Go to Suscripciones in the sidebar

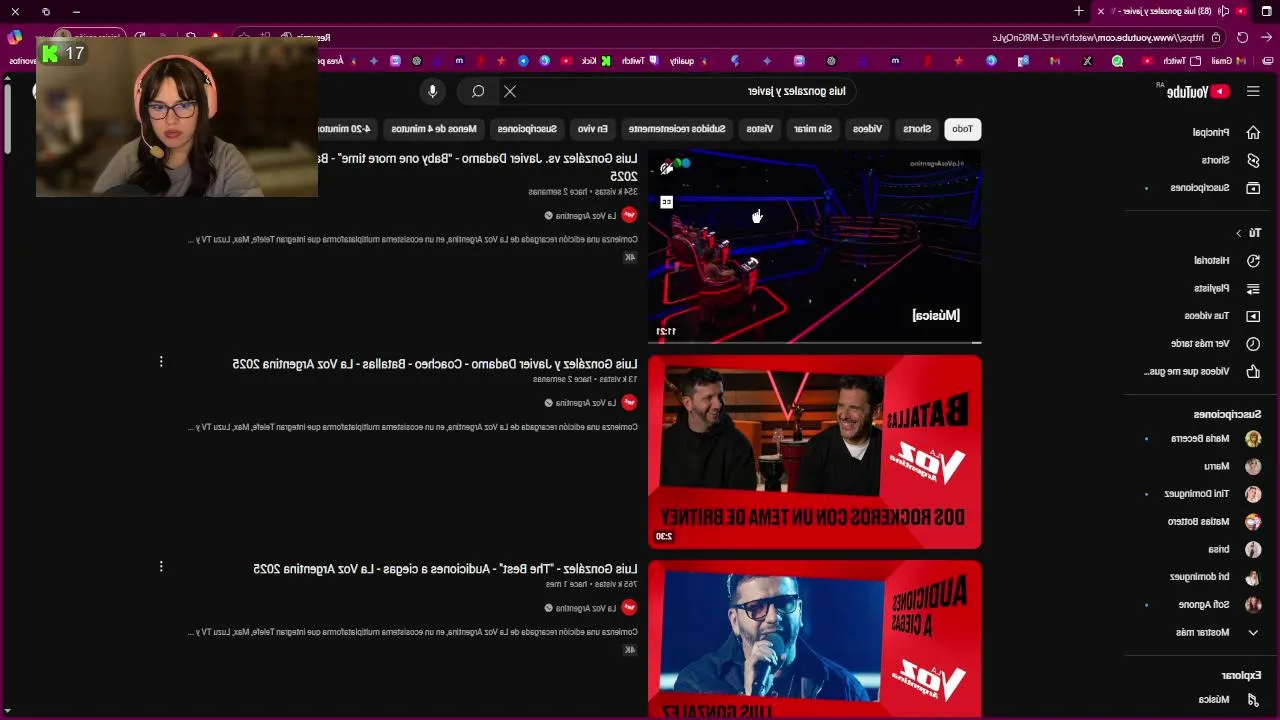[x=1214, y=188]
